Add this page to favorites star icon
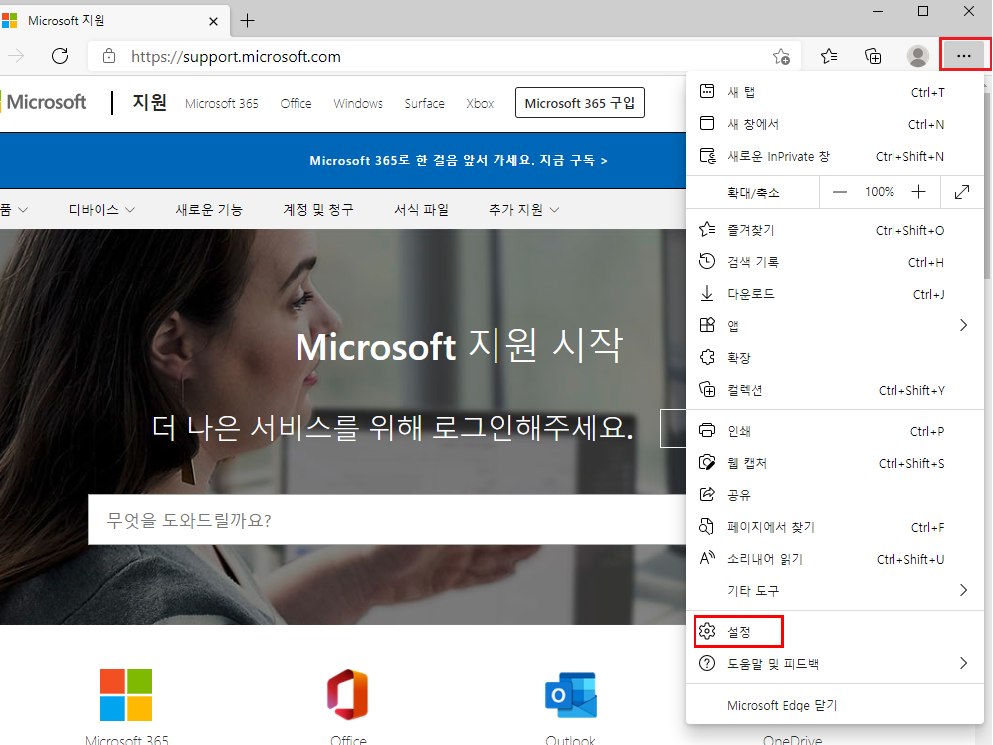993x745 pixels. 781,56
